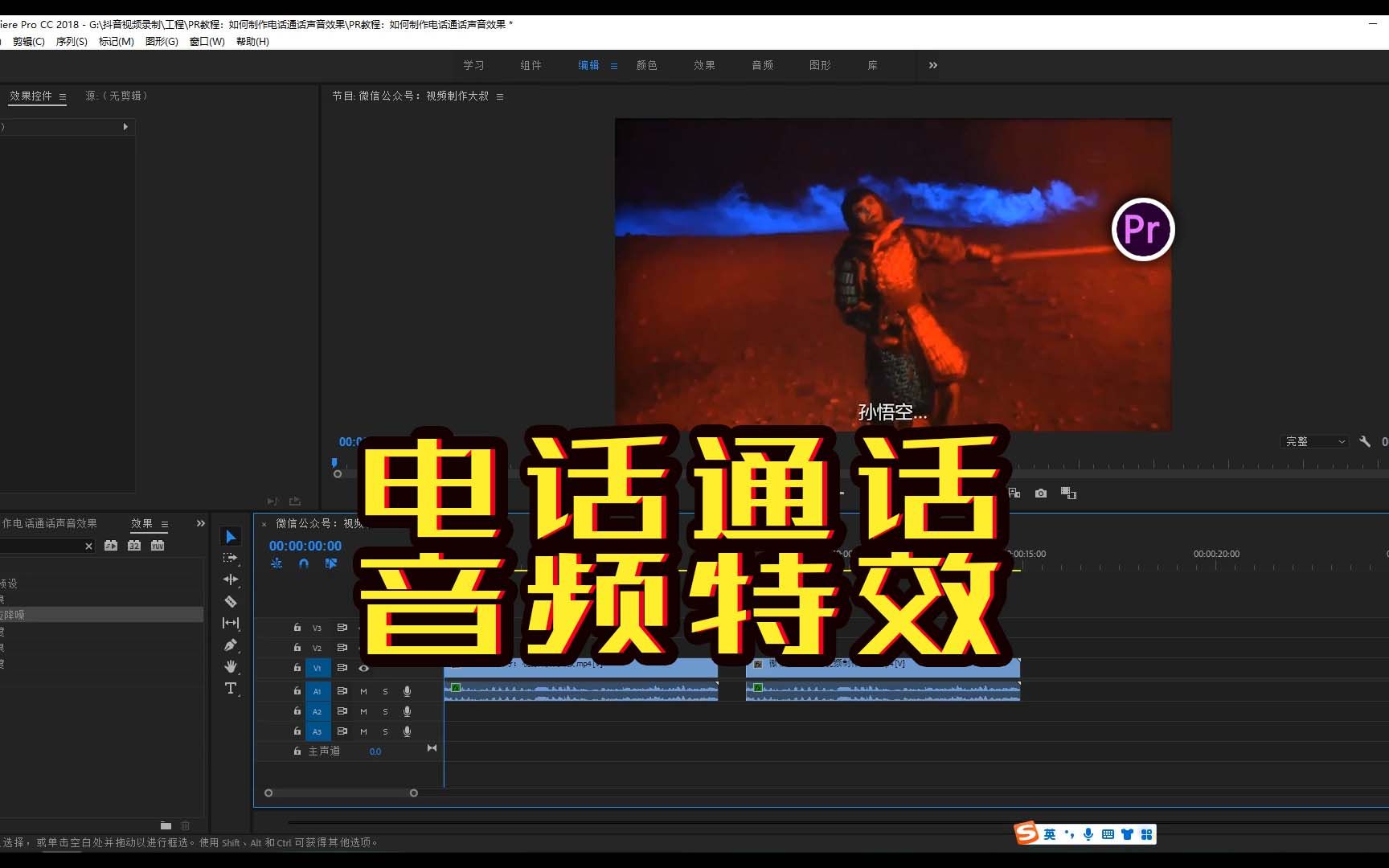Toggle lock on 主声道 master track

tap(297, 751)
